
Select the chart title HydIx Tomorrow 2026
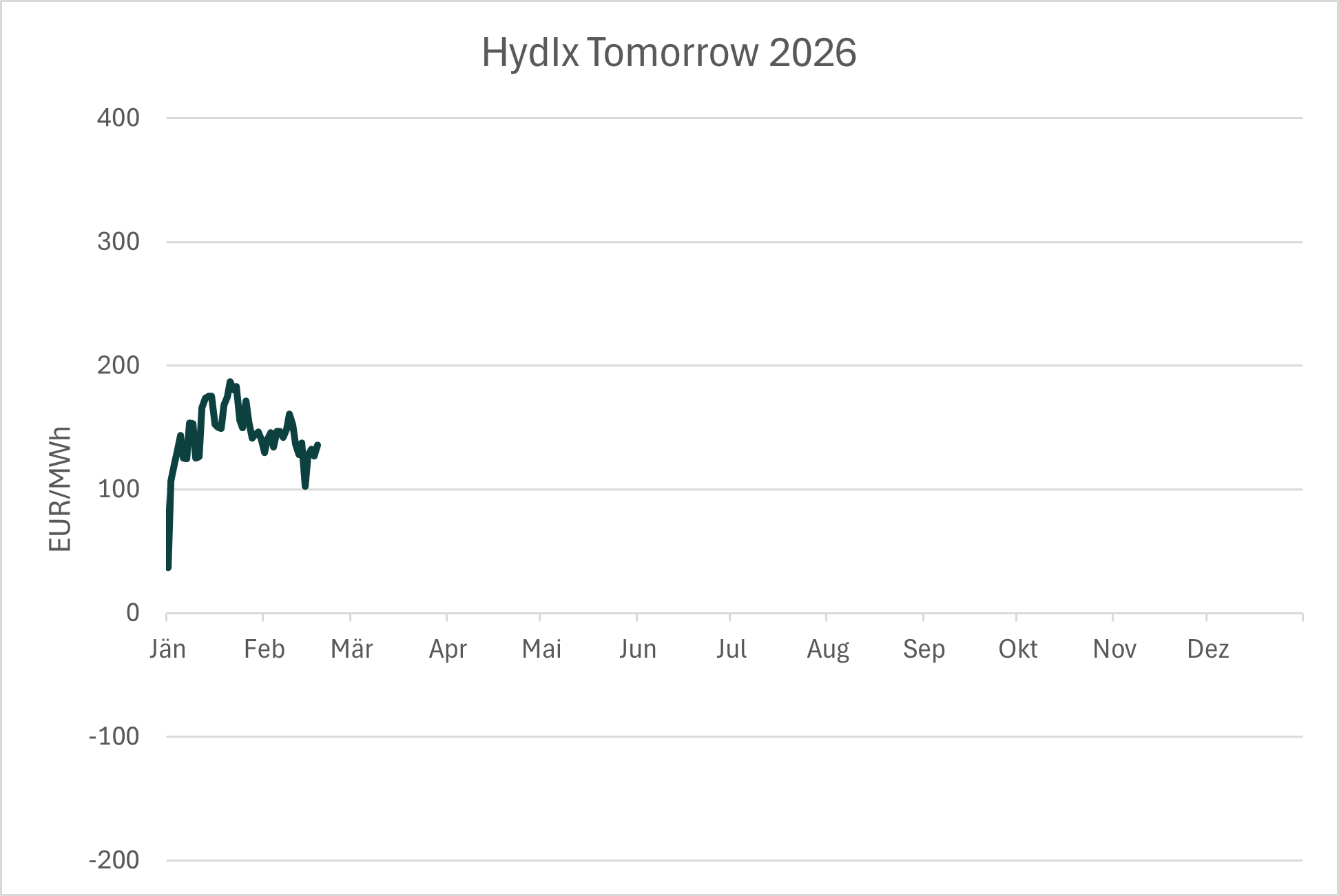pos(669,53)
